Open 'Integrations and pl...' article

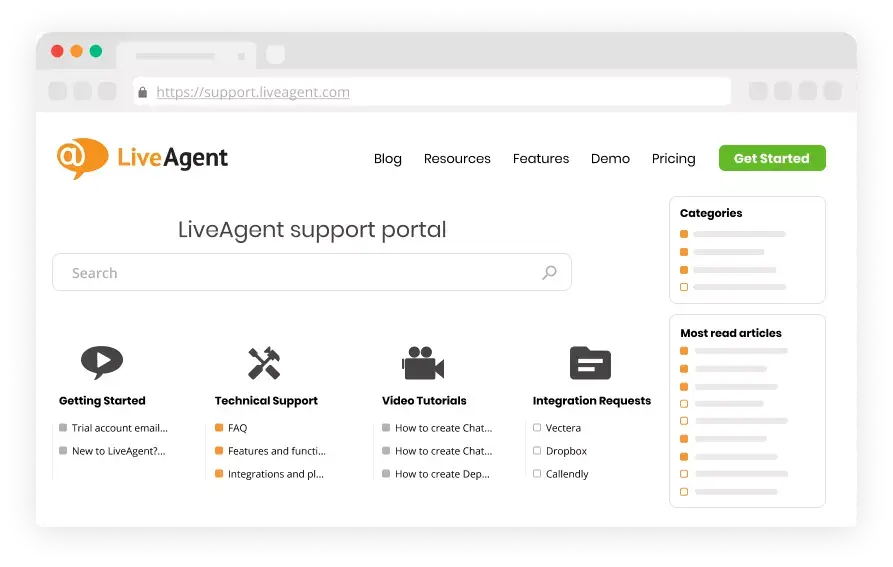(x=276, y=474)
